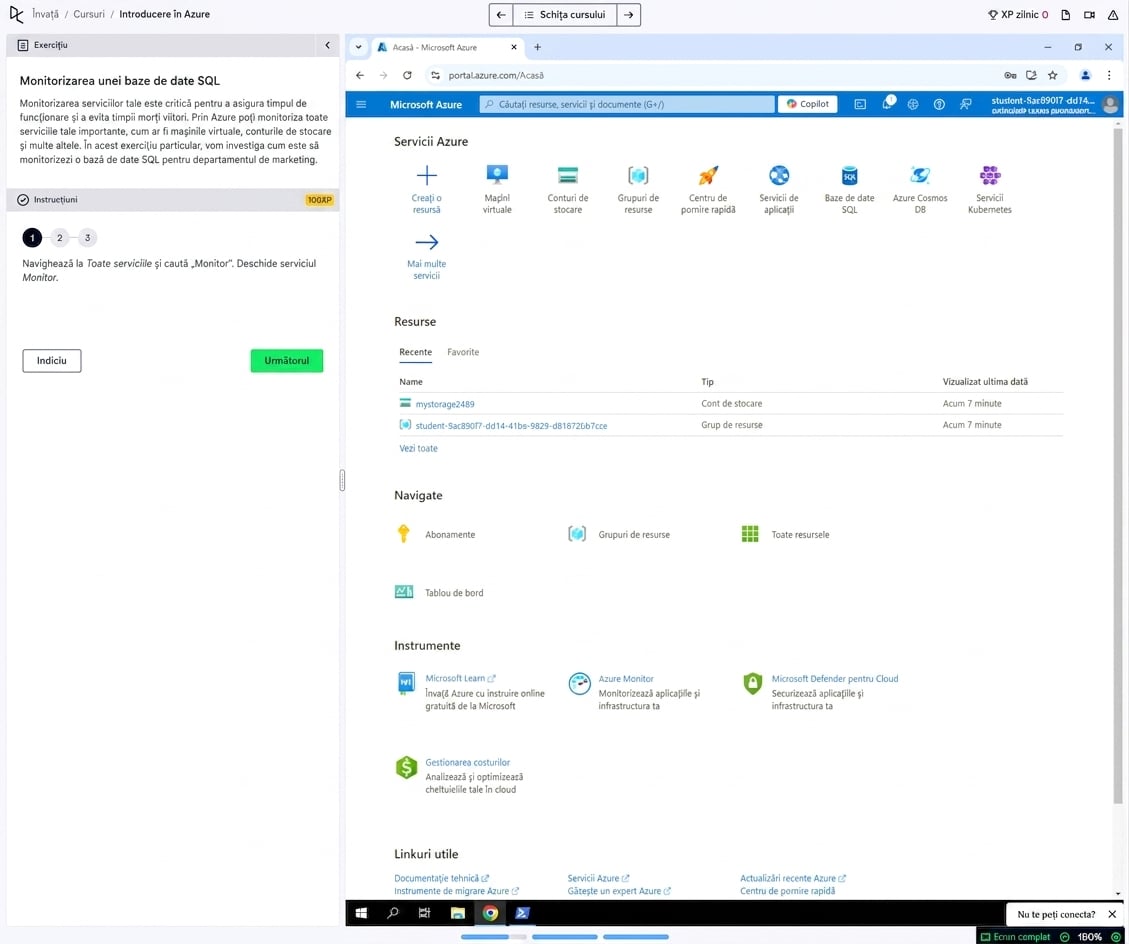1129x944 pixels.
Task: Open Servicii de aplicații icon
Action: coord(778,175)
